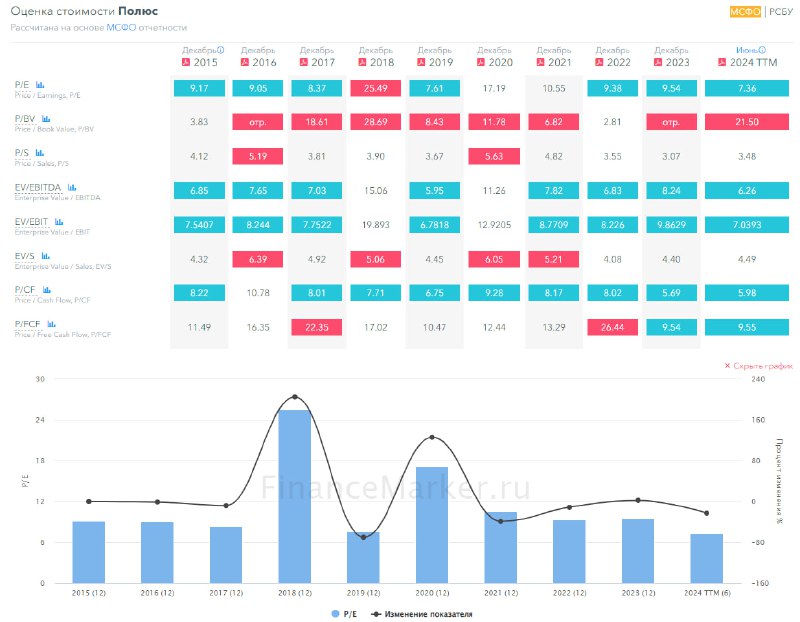Open the 2020 PDF report icon
This screenshot has height=622, width=800.
(x=481, y=62)
